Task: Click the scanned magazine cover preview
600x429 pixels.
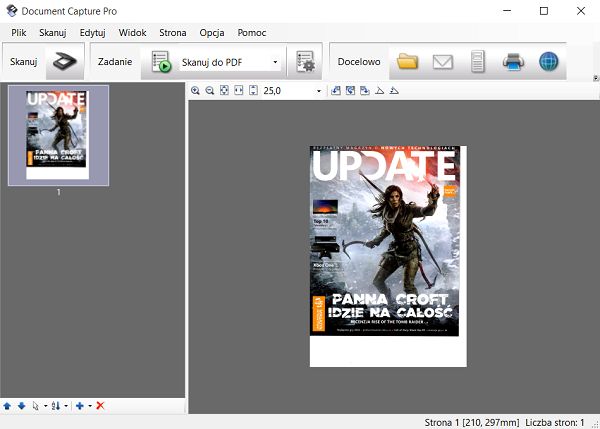Action: coord(388,256)
